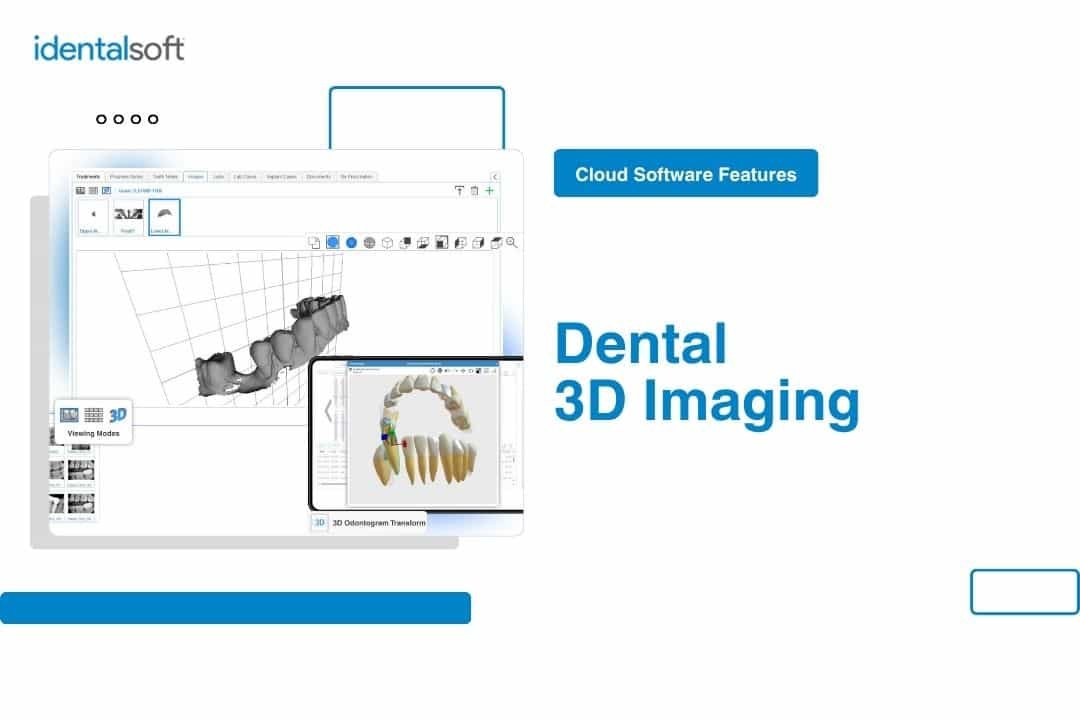Click the green plus icon to add an image

click(490, 189)
